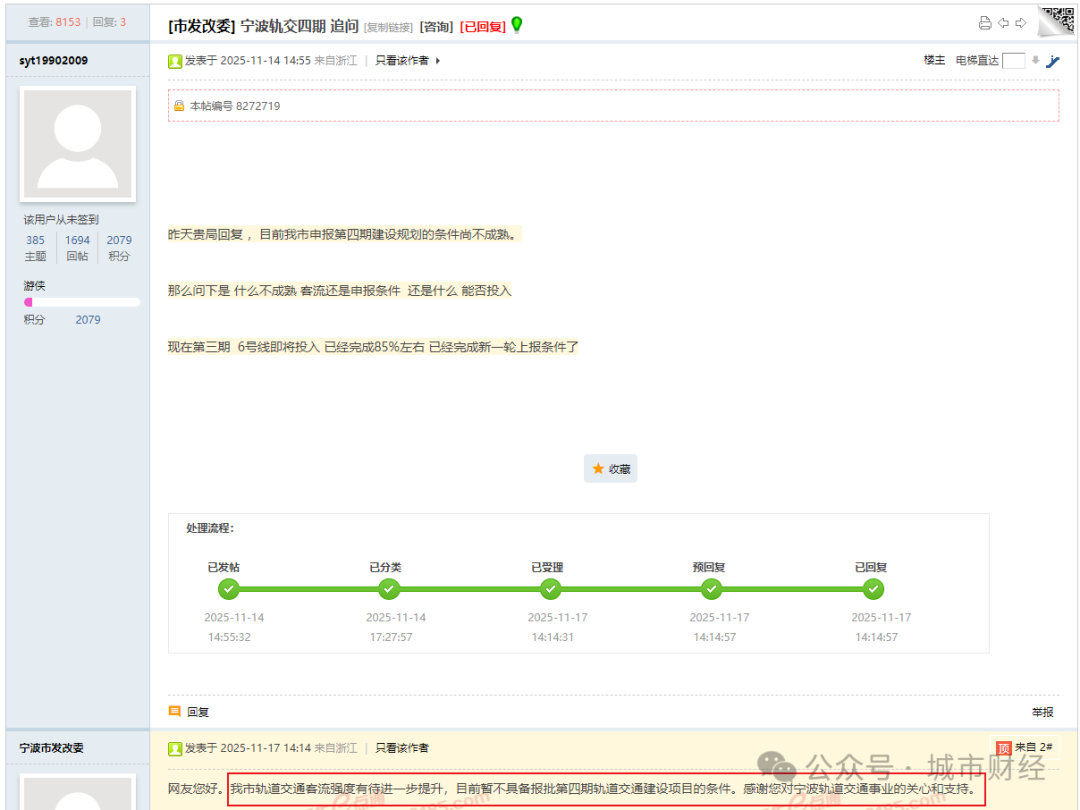Screen dimensions: 1080x810
Task: Click the 回复: 3 reply count
Action: [x=109, y=22]
